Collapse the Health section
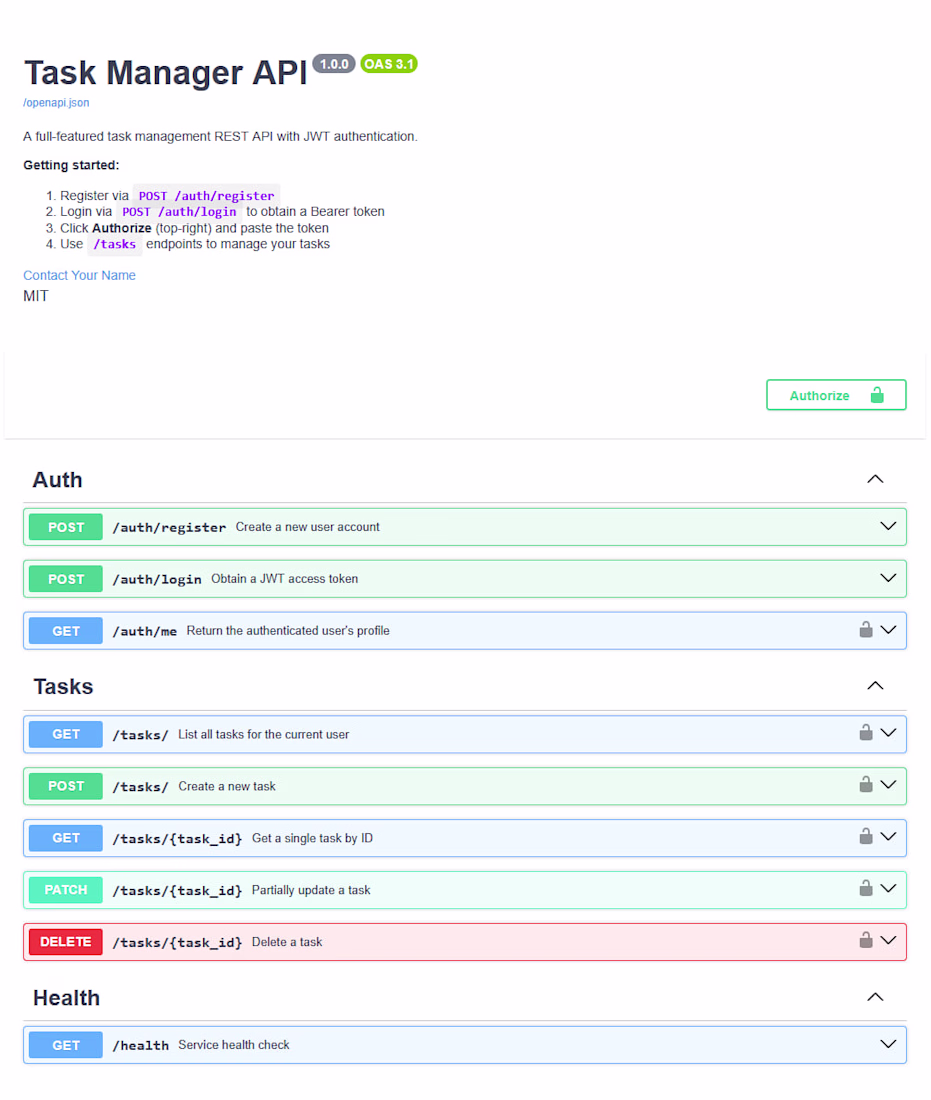The image size is (931, 1100). click(x=875, y=997)
